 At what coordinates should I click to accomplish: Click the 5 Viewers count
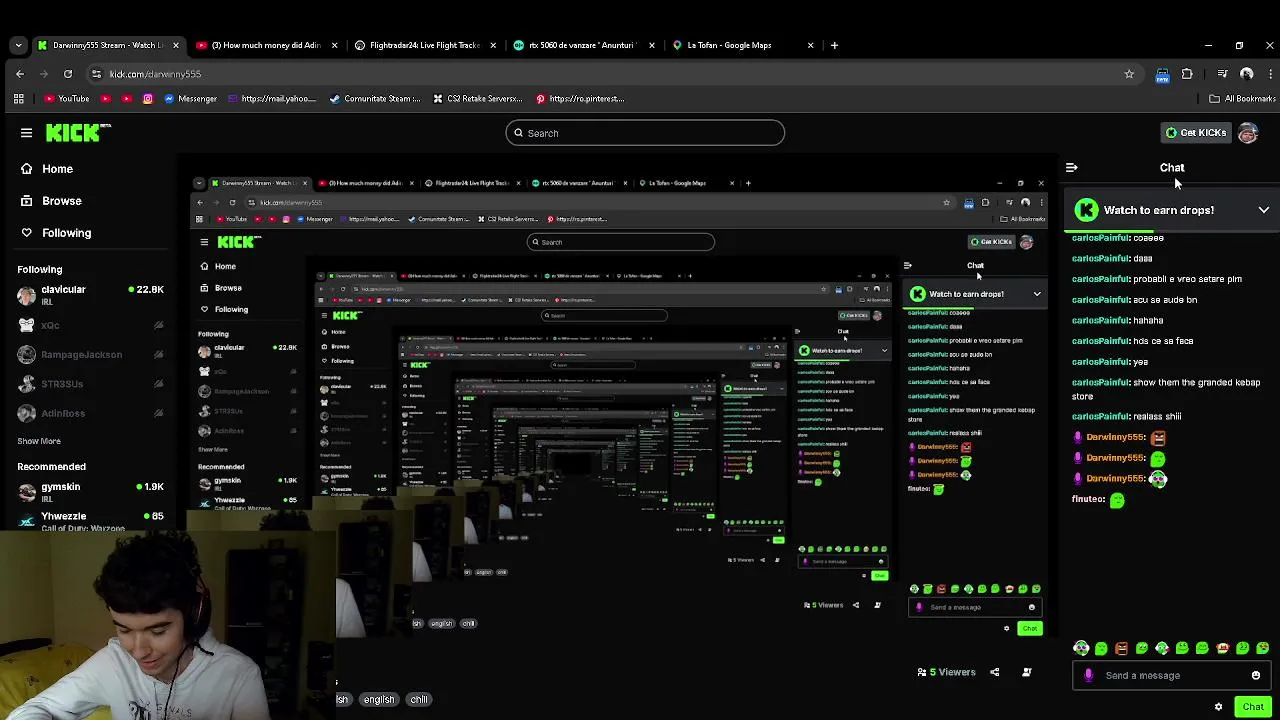tap(952, 672)
